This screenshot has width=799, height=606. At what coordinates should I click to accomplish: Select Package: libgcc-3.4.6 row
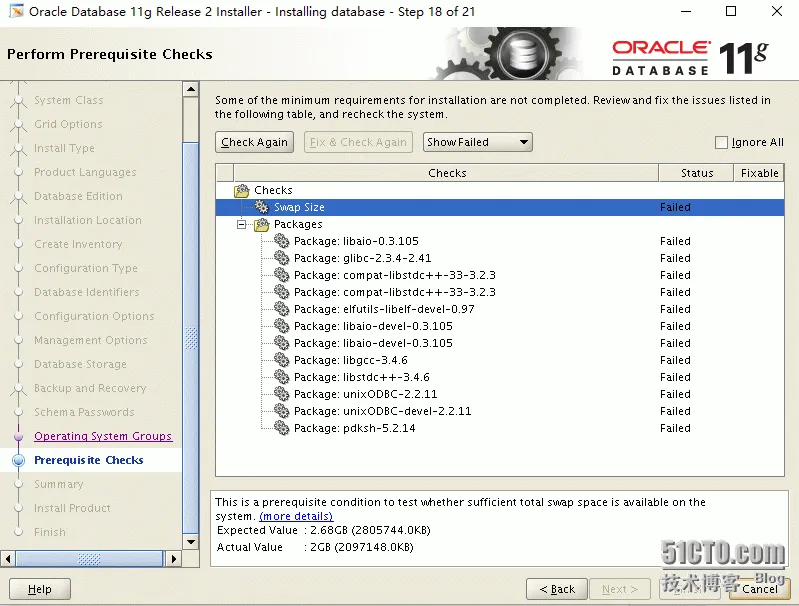[x=499, y=360]
